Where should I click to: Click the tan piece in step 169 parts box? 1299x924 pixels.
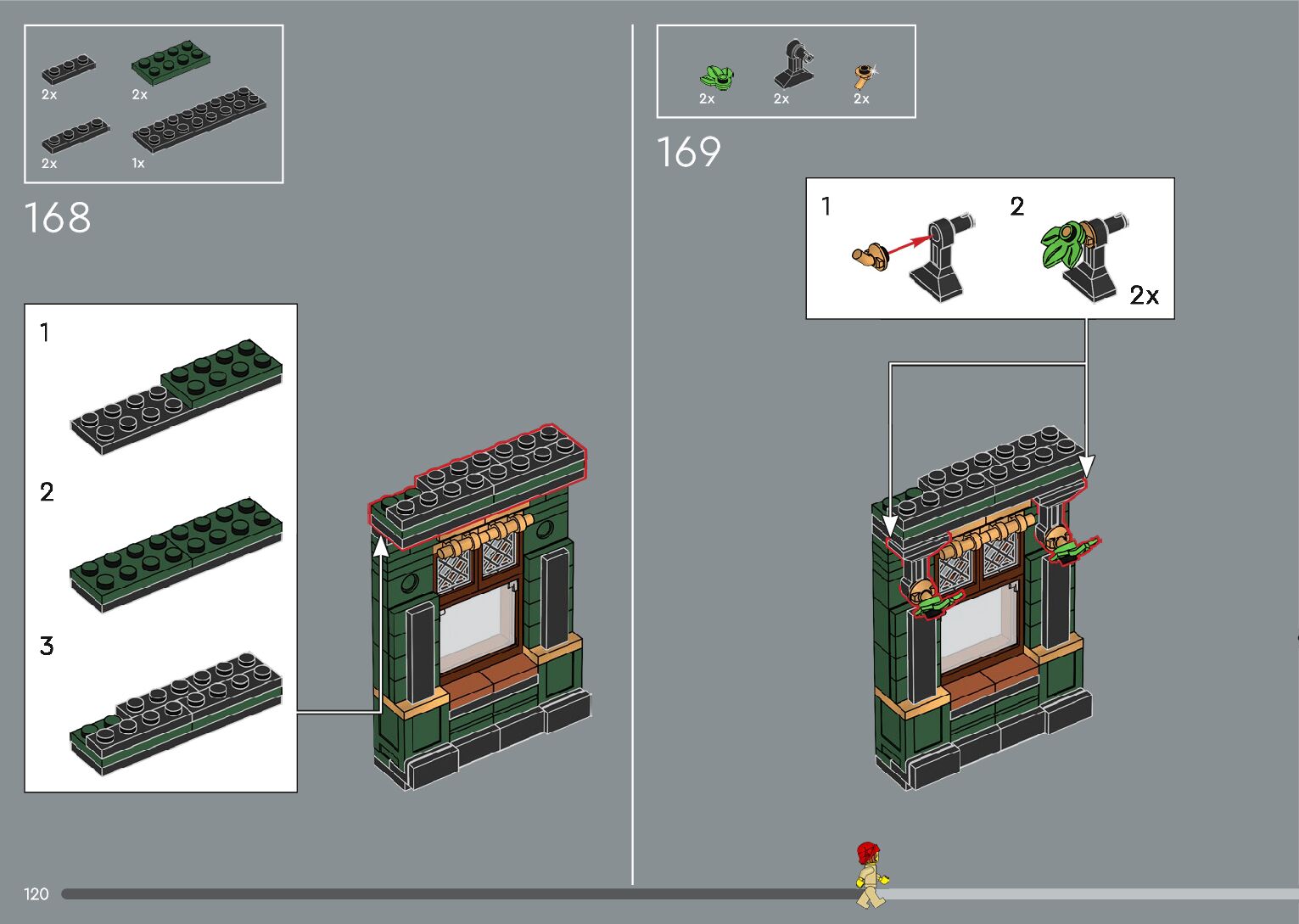[865, 76]
